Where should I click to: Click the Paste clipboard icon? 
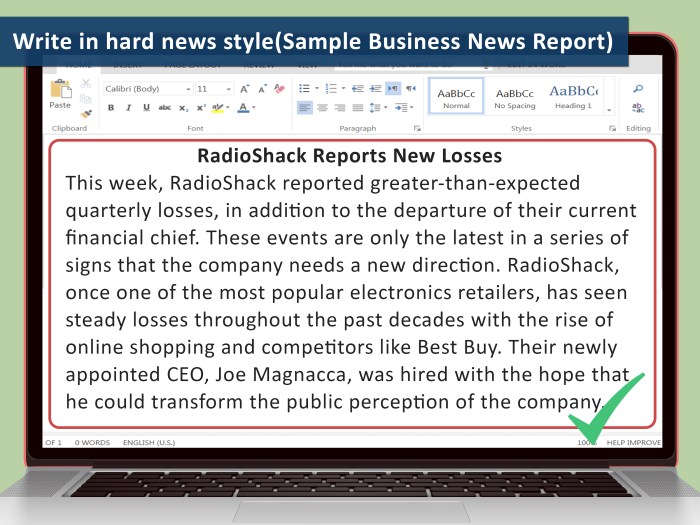(60, 93)
